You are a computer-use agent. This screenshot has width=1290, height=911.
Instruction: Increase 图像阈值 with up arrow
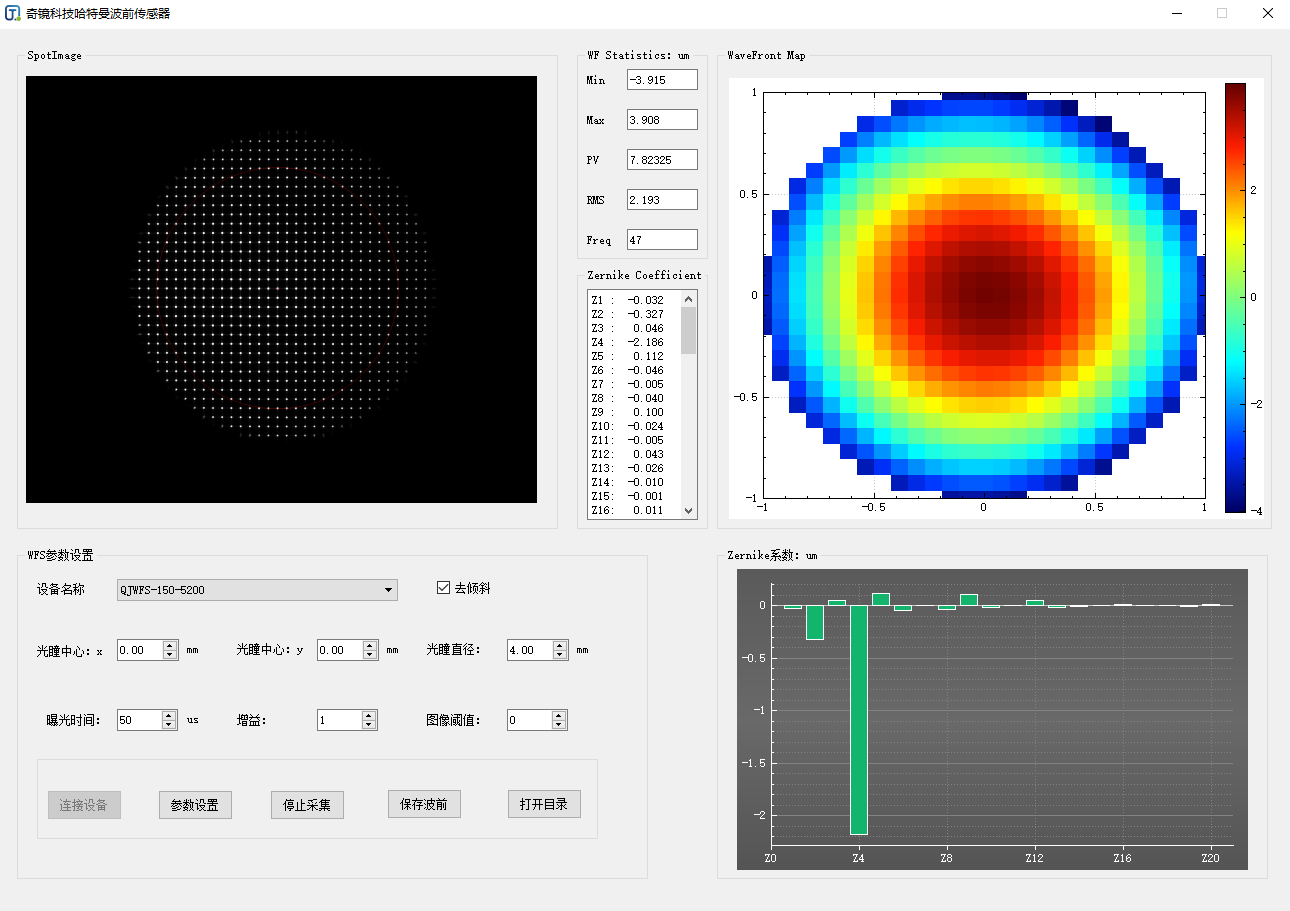(x=559, y=715)
